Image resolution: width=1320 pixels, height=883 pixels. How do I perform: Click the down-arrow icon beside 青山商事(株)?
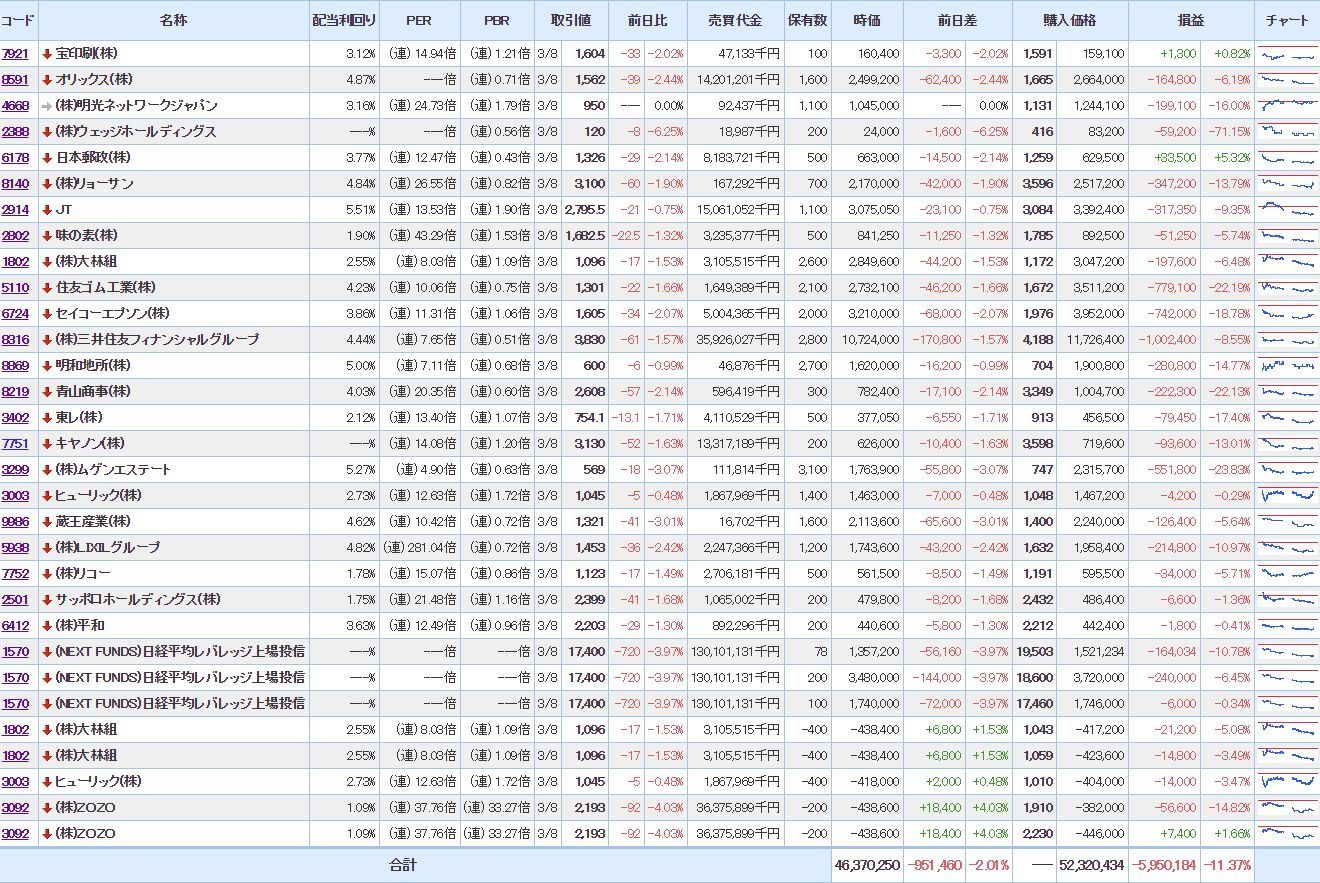coord(47,392)
